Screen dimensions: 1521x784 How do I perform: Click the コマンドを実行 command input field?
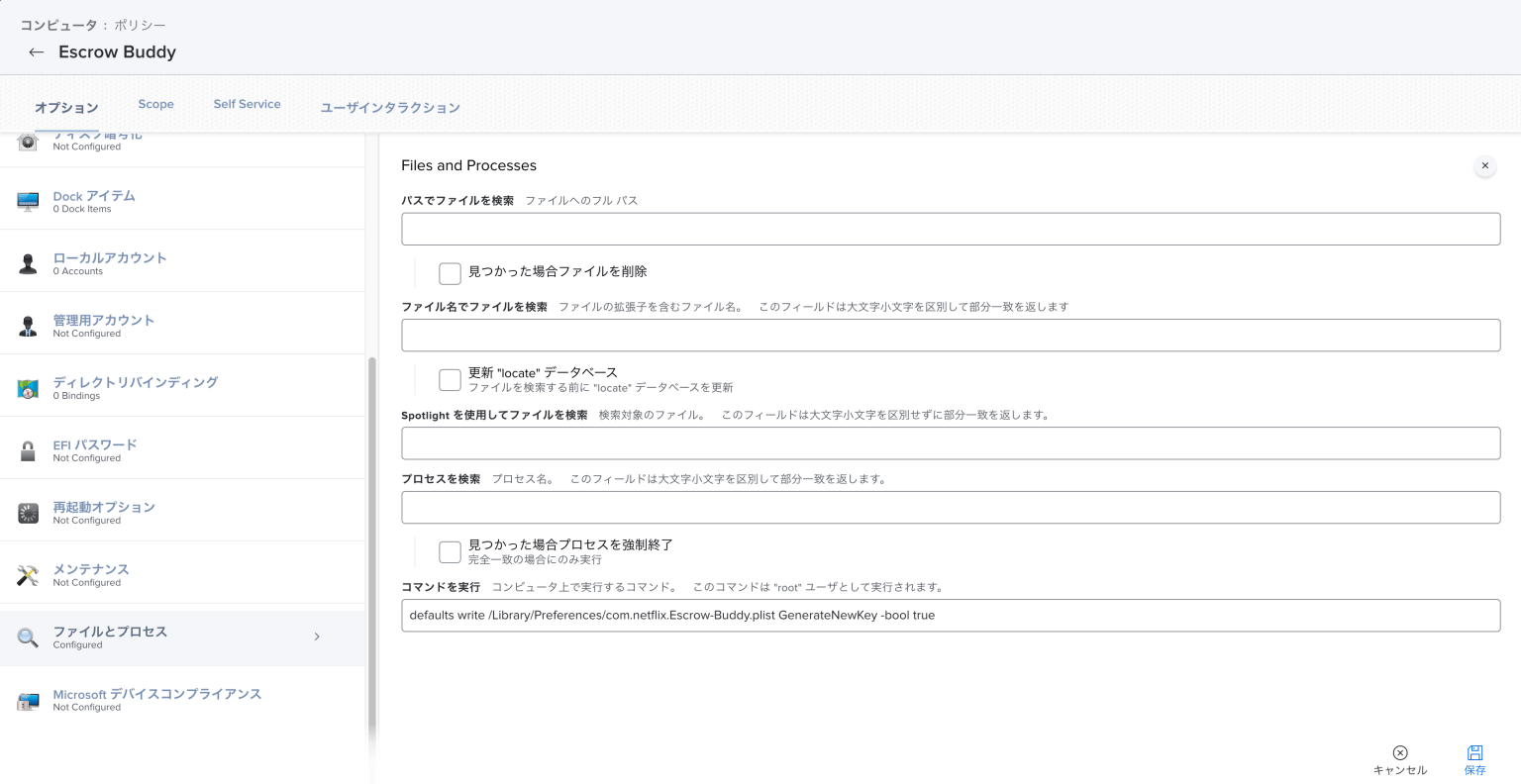(x=951, y=615)
